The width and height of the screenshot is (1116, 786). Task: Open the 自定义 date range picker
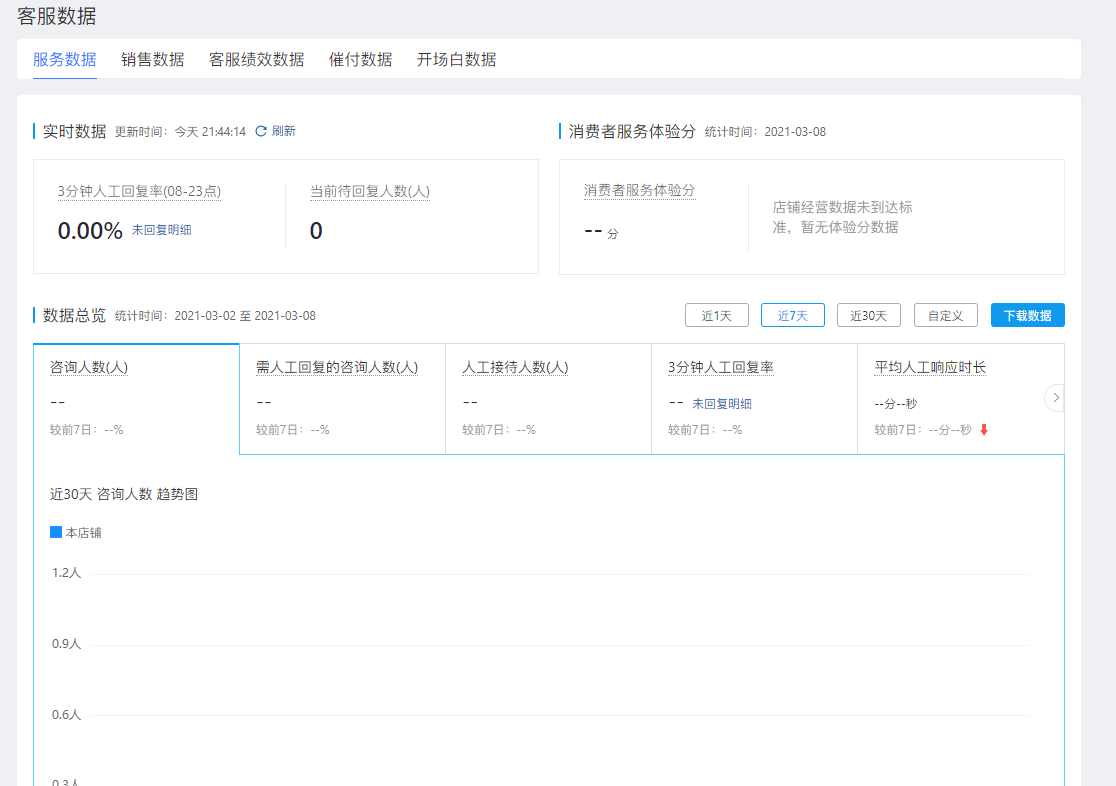(945, 315)
